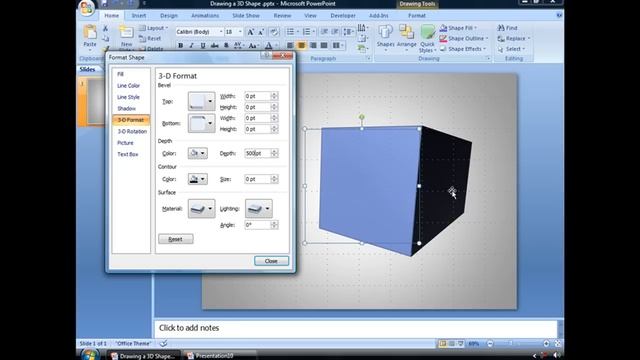Open the Columns dropdown
Viewport: 640px width, 360px height.
(x=338, y=45)
